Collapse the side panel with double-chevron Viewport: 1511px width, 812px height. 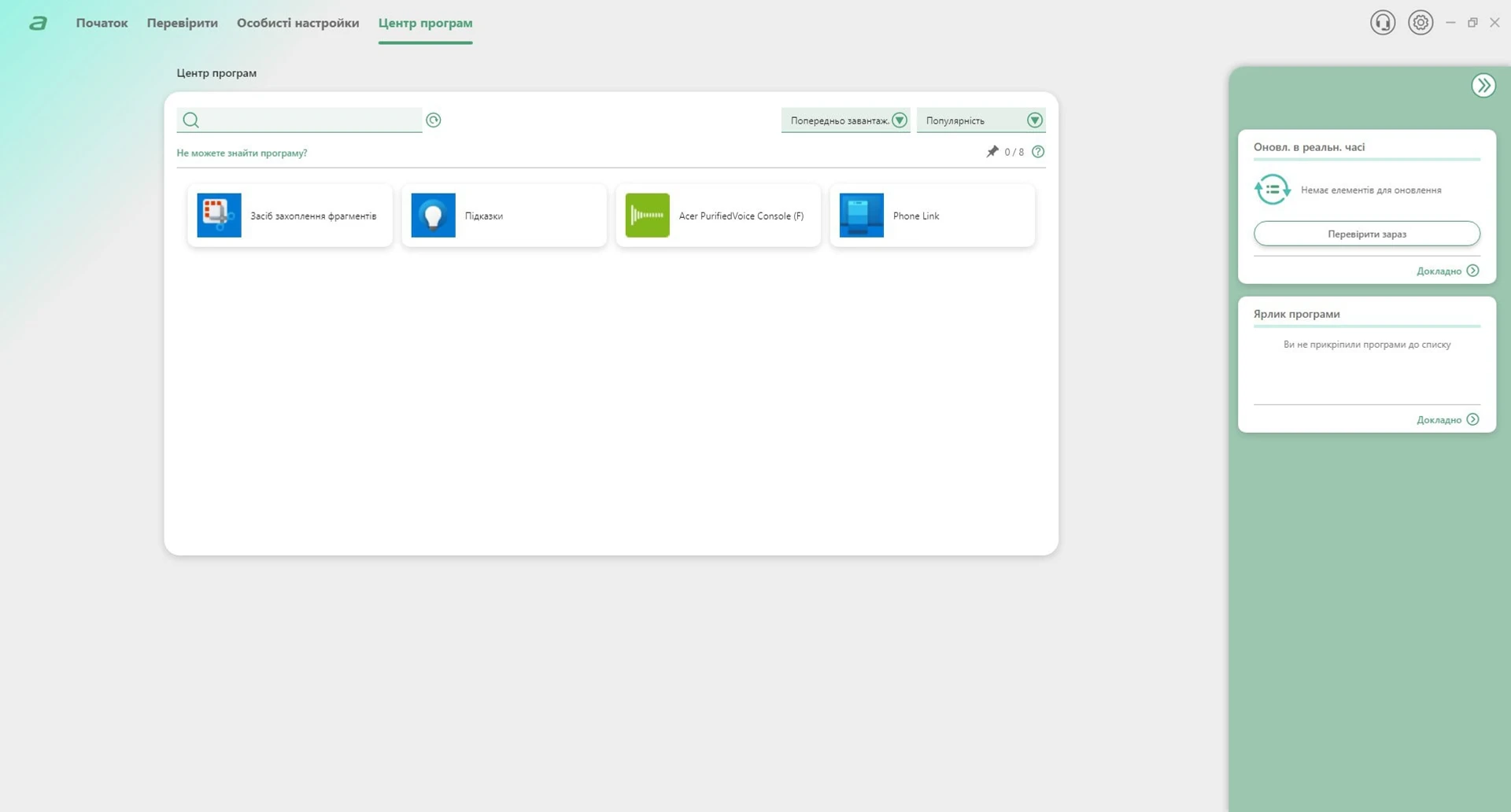(1483, 85)
